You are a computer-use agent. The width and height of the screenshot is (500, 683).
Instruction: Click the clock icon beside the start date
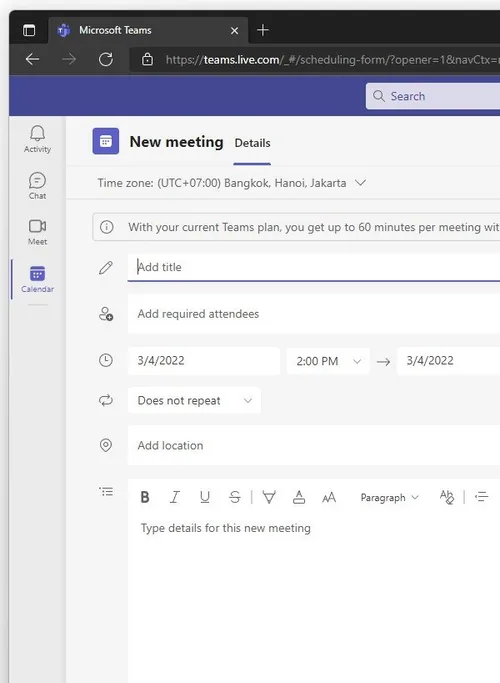point(106,360)
